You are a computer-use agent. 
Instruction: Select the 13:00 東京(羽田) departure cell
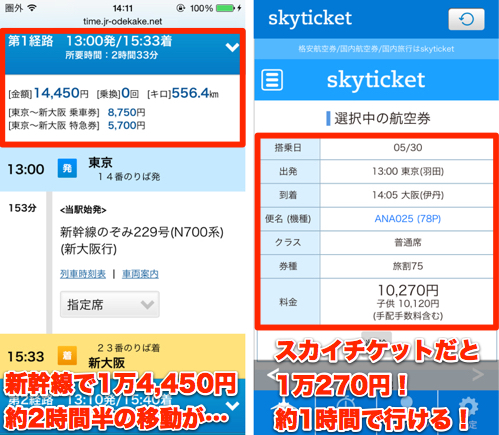(x=407, y=171)
